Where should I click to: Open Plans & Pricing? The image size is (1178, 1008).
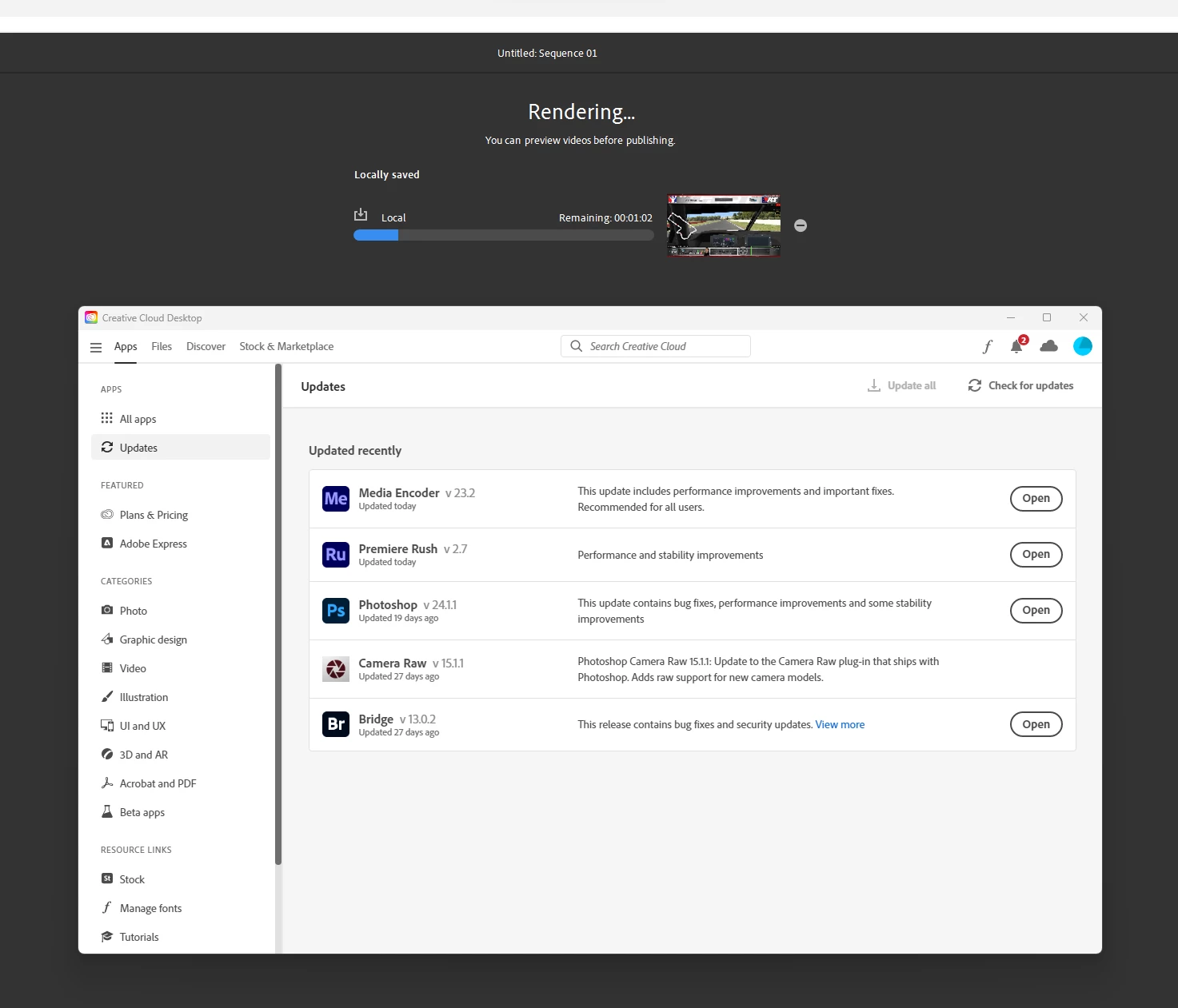click(x=181, y=515)
